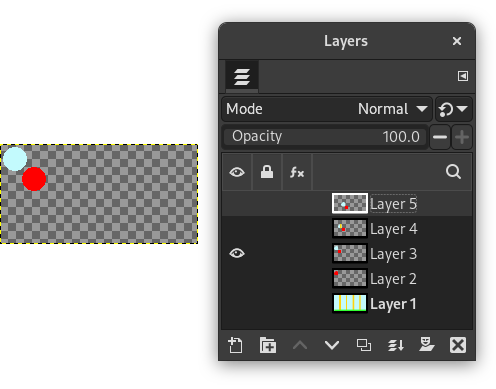
Task: Toggle Layer 3 visibility eye
Action: 237,254
